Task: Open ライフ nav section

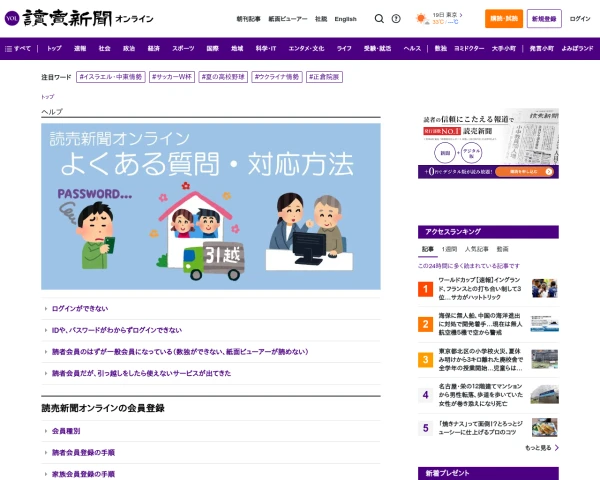Action: pyautogui.click(x=344, y=48)
